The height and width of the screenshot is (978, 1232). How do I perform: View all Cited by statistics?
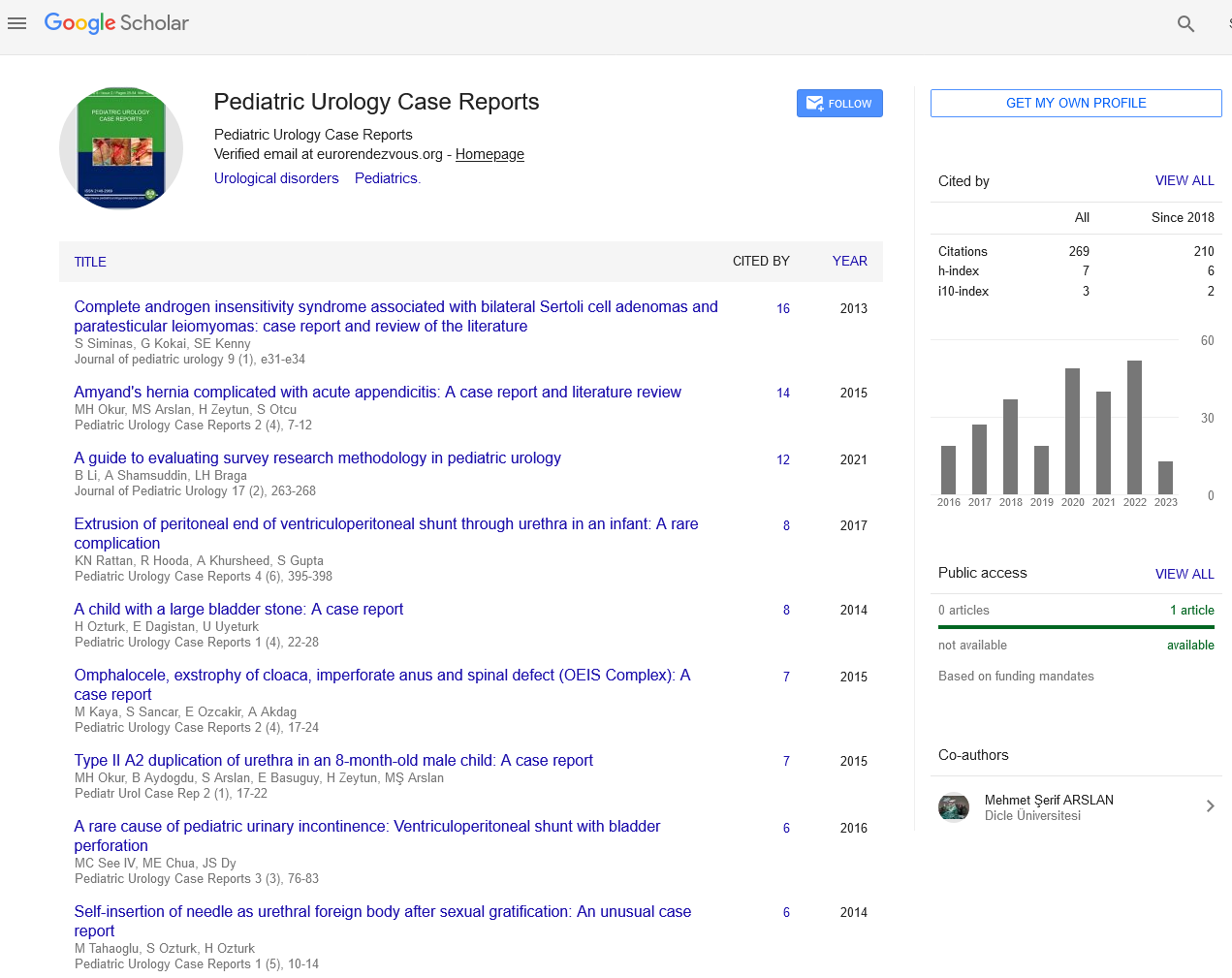1185,180
